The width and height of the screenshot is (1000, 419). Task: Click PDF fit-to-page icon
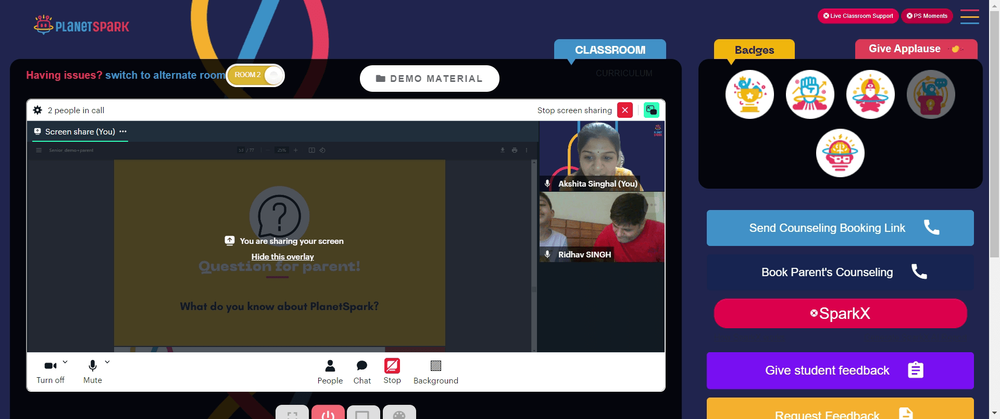click(x=312, y=151)
